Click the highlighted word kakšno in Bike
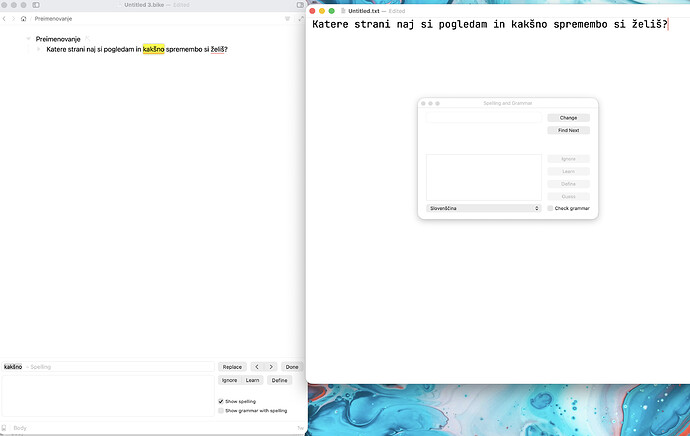The height and width of the screenshot is (436, 690). coord(154,49)
